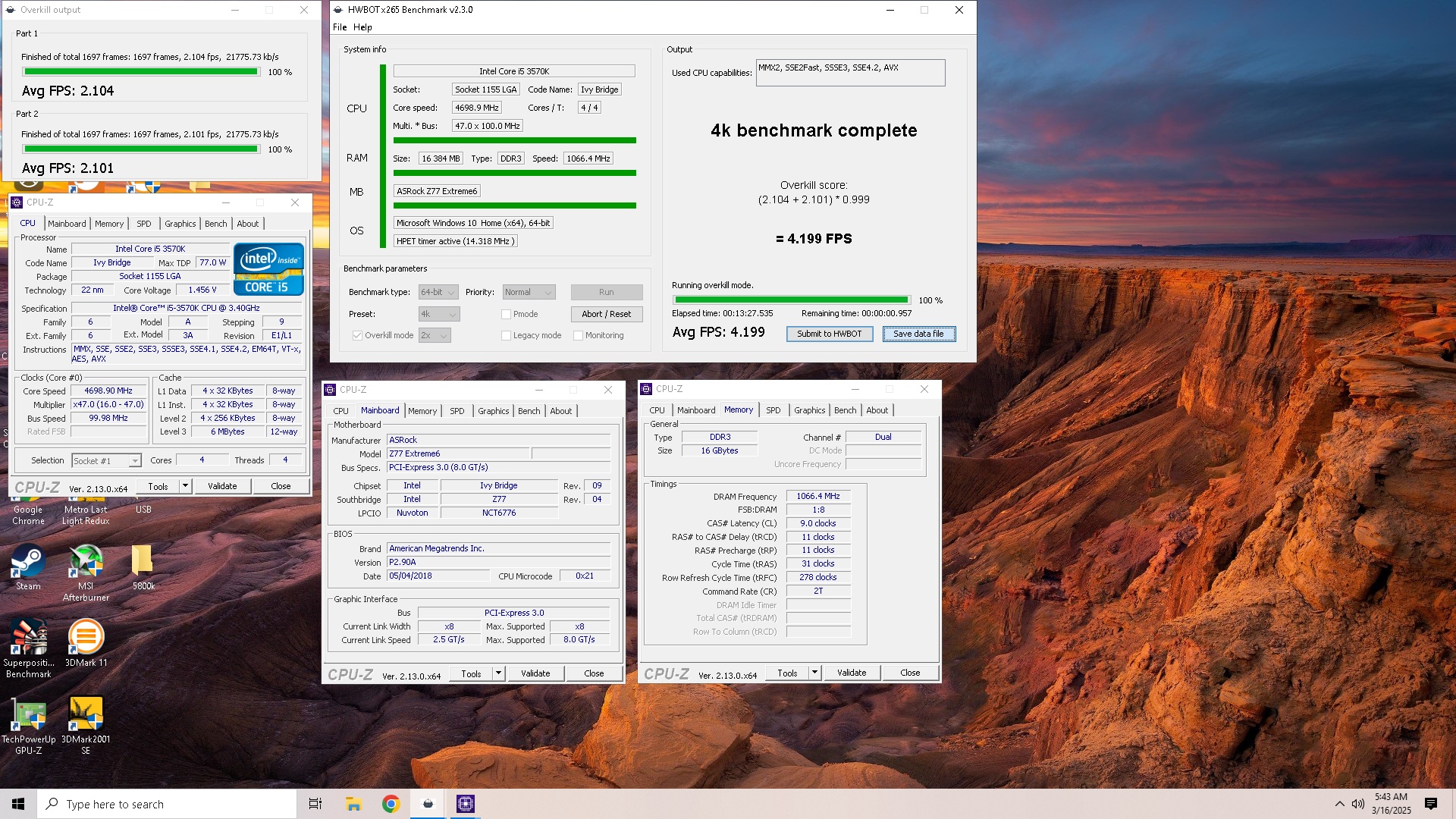
Task: Toggle the Overkill mode checkbox
Action: tap(357, 335)
